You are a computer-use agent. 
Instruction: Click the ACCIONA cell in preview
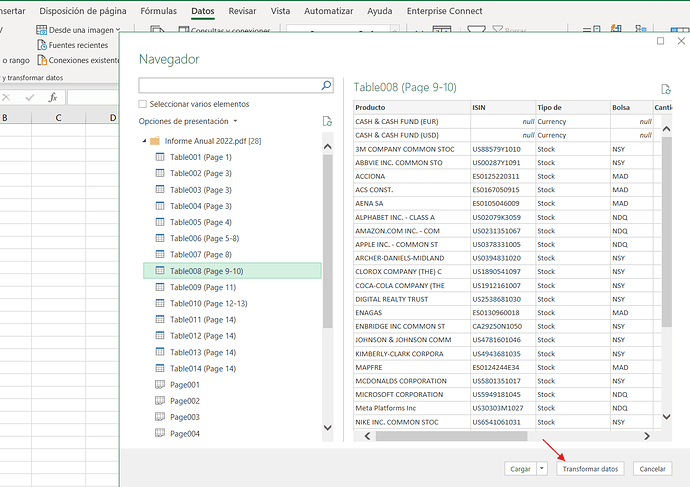pos(412,176)
